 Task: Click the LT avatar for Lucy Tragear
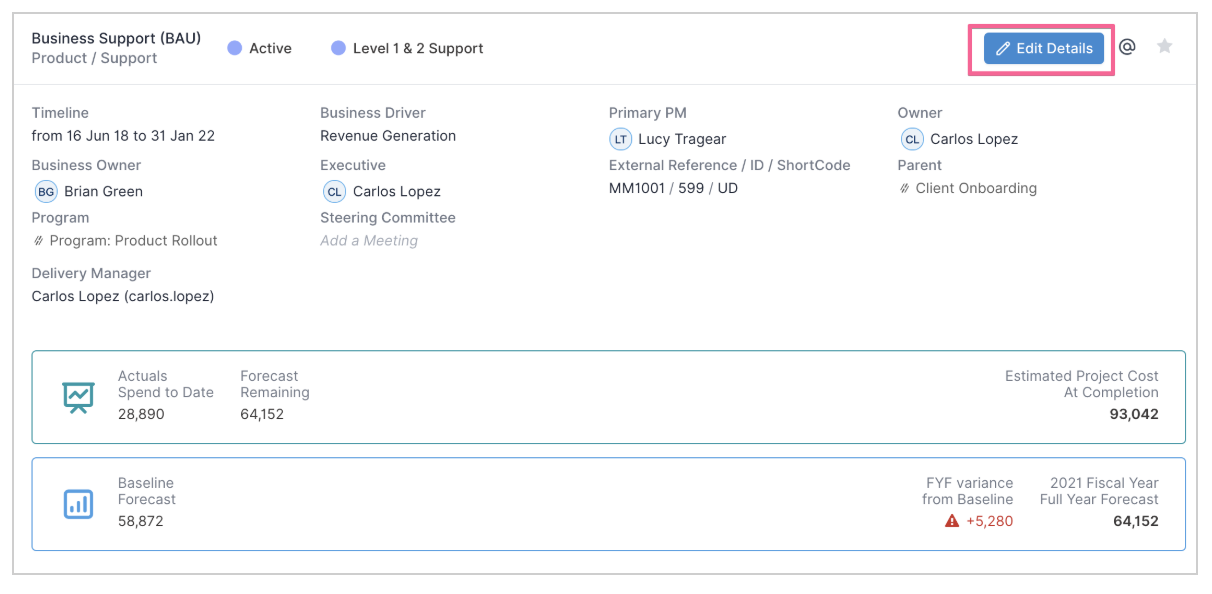(x=621, y=139)
